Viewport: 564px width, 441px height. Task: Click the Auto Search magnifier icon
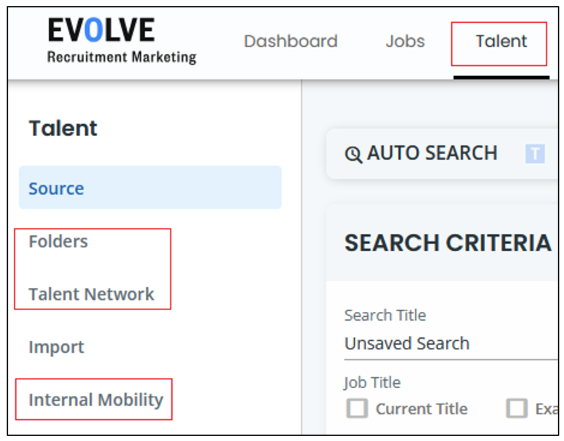pos(353,155)
